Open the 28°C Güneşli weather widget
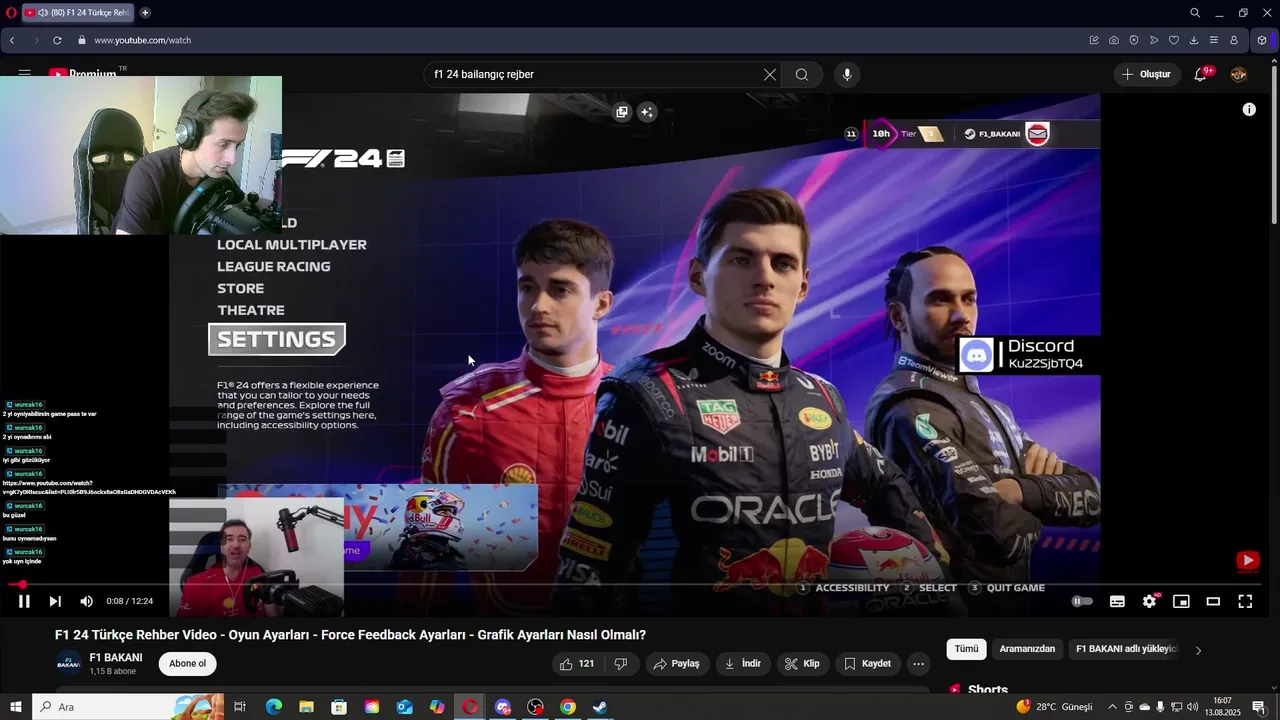The image size is (1280, 720). (x=1054, y=707)
